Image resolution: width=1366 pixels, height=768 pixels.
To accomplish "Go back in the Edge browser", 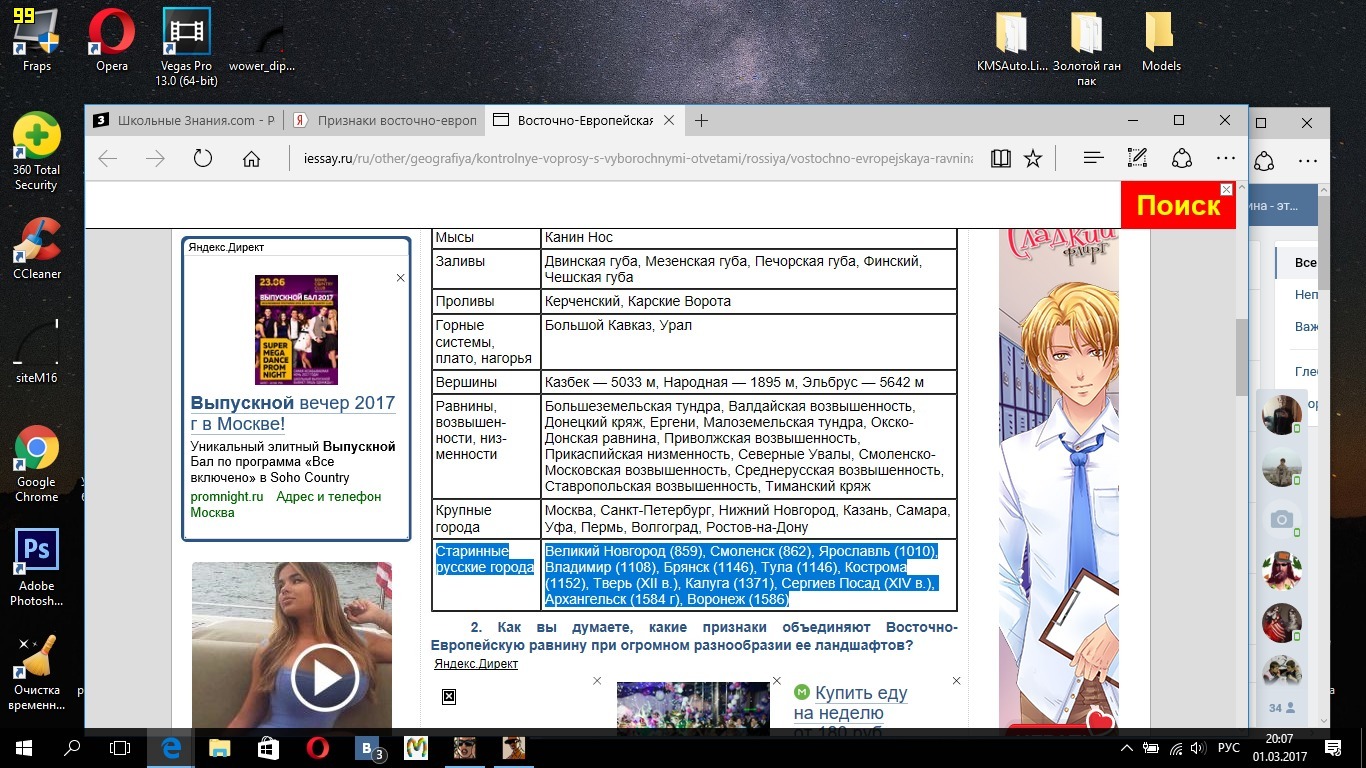I will (x=108, y=158).
